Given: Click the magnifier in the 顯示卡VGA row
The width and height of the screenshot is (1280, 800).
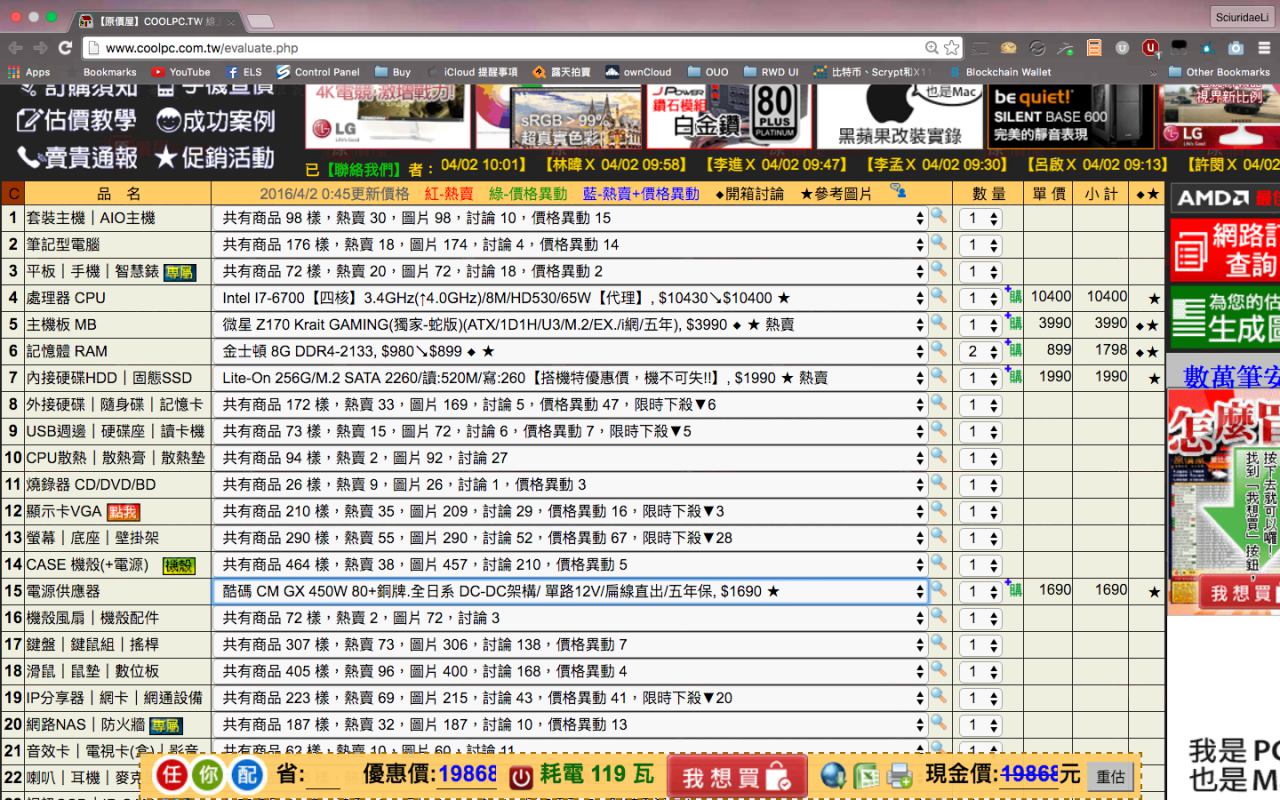Looking at the screenshot, I should (938, 510).
